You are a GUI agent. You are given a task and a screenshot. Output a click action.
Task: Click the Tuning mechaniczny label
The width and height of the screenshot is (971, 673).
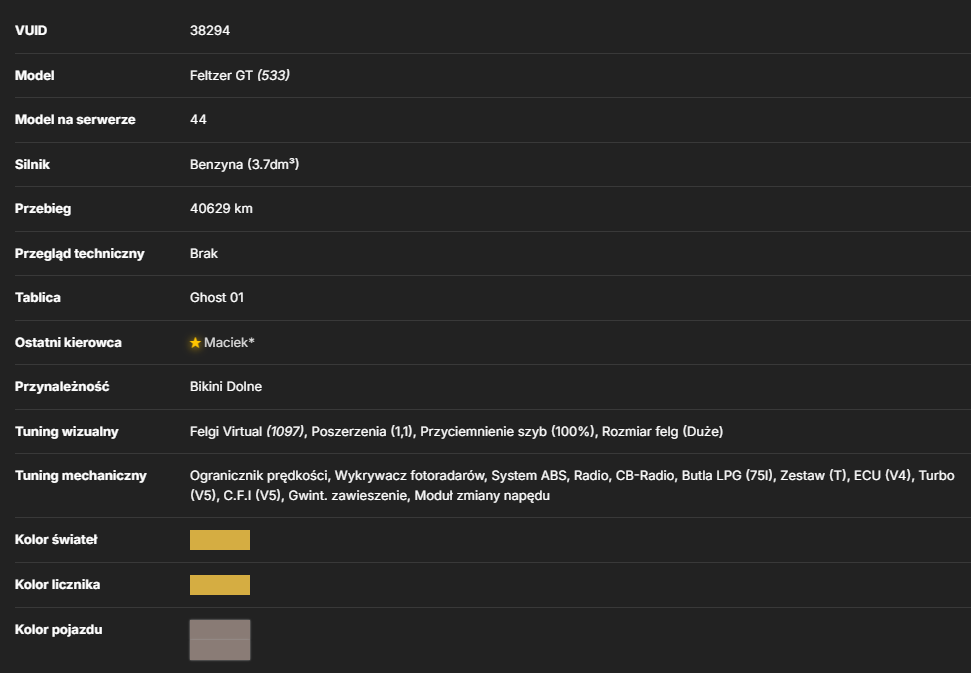[x=81, y=475]
